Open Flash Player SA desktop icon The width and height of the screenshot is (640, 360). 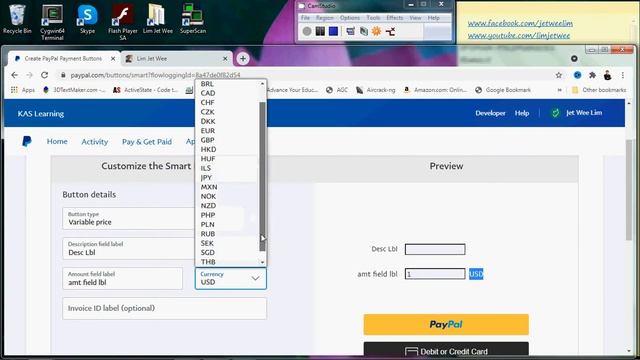pyautogui.click(x=122, y=22)
